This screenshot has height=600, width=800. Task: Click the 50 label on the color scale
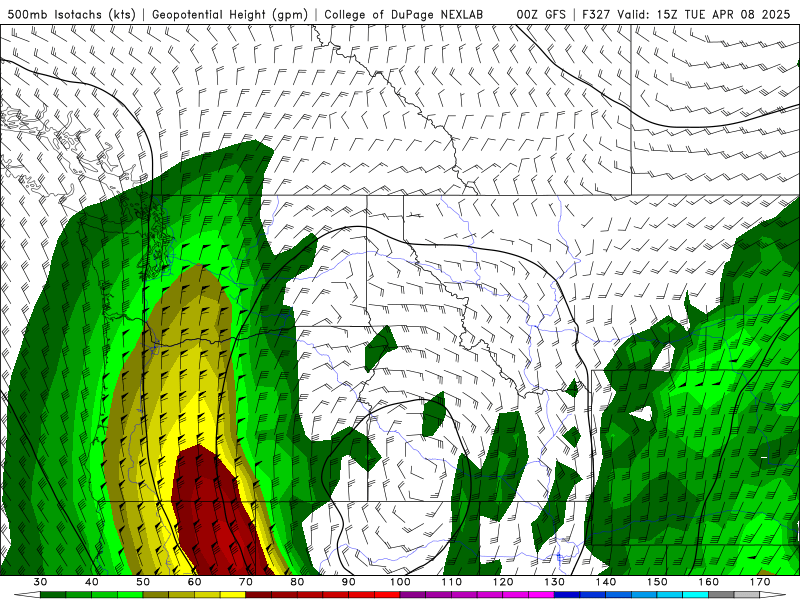click(143, 582)
